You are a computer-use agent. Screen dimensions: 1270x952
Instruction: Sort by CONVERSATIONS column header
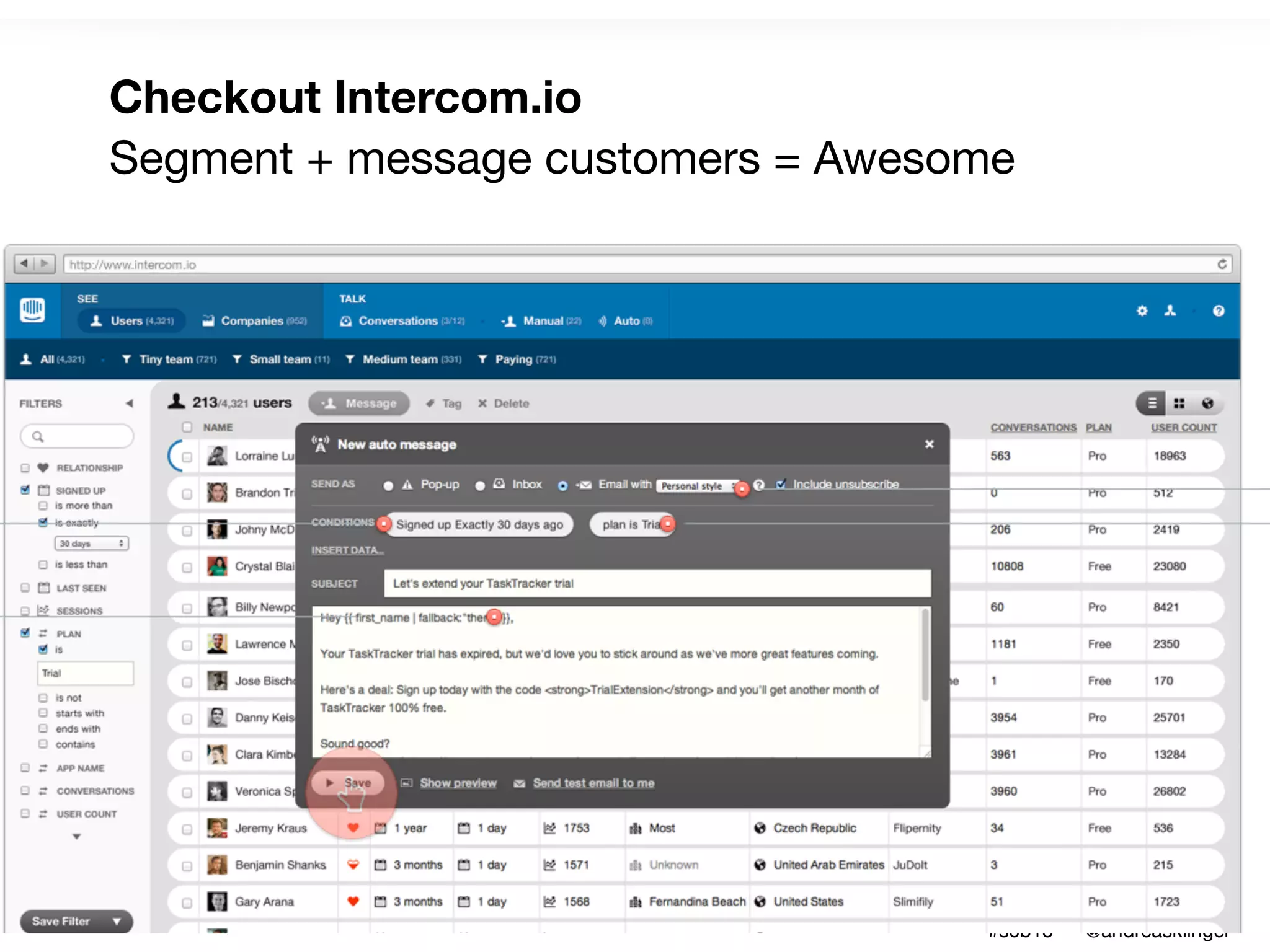[x=1033, y=428]
